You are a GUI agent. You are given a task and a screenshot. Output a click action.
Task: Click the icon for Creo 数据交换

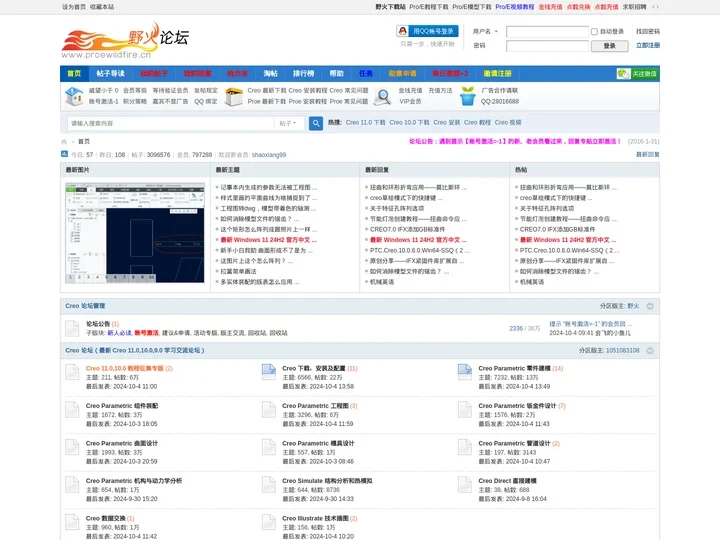tap(72, 523)
